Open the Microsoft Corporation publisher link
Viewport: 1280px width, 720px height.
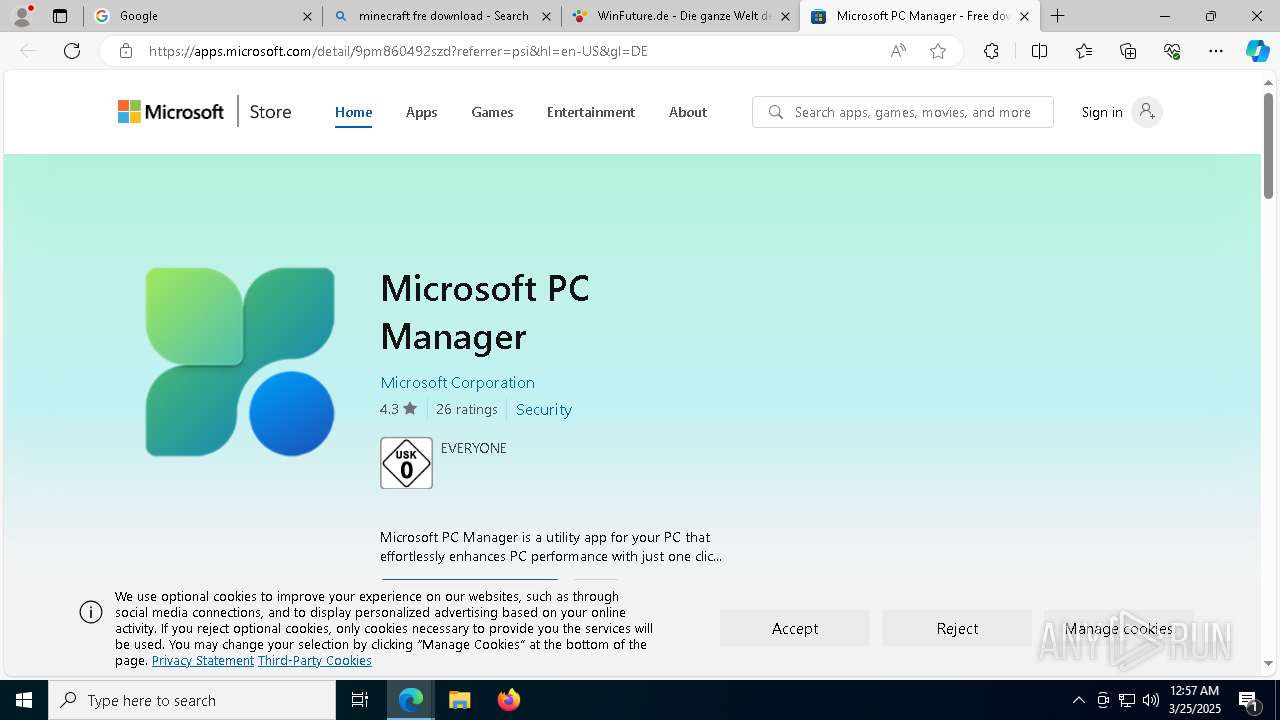pos(457,382)
